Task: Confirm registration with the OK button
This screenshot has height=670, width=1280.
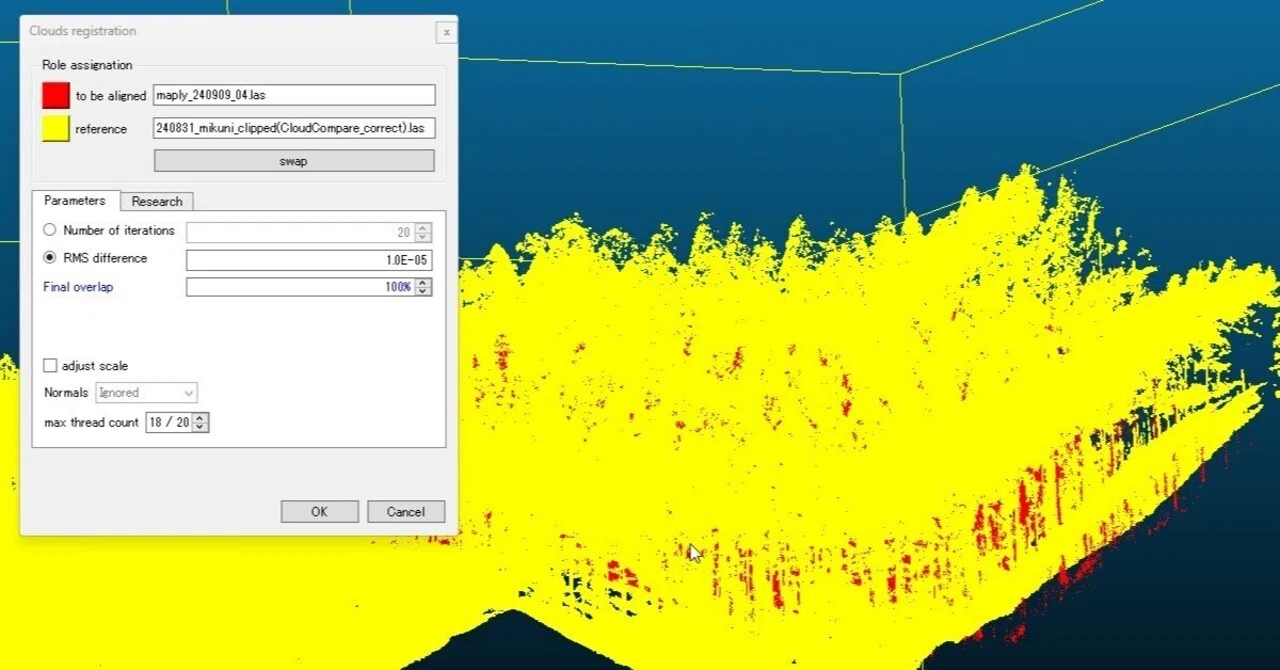Action: tap(319, 511)
